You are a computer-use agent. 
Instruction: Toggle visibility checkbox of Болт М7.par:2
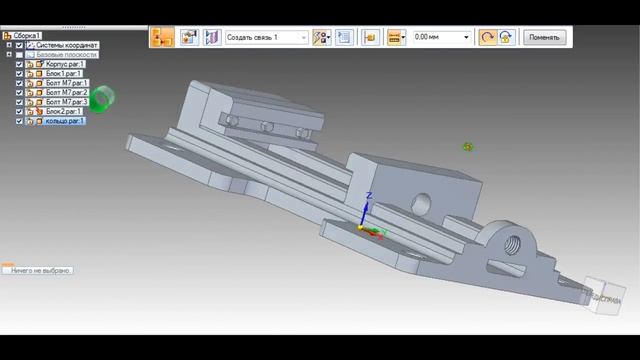pyautogui.click(x=19, y=93)
